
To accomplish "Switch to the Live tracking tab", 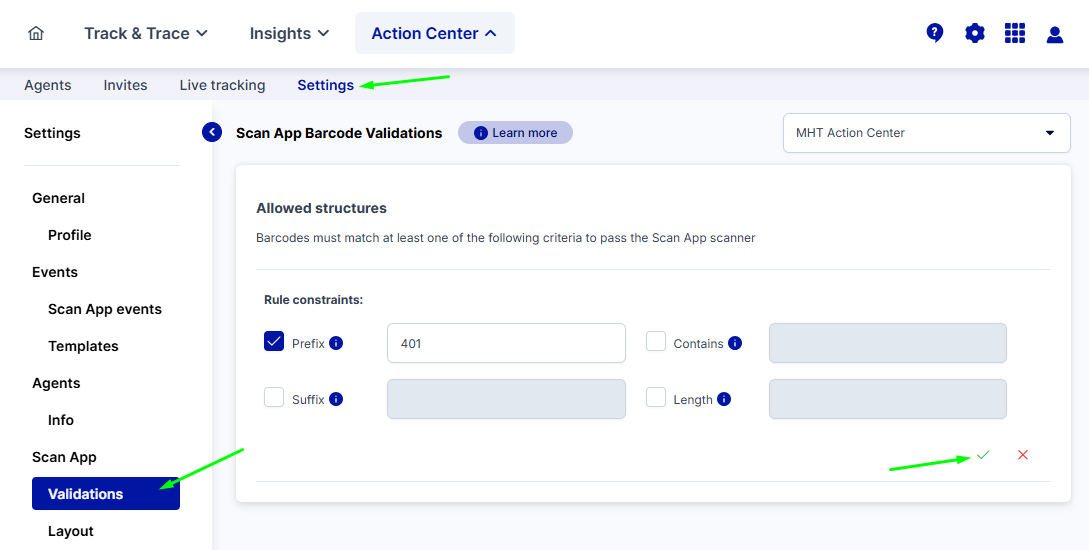I will tap(222, 85).
